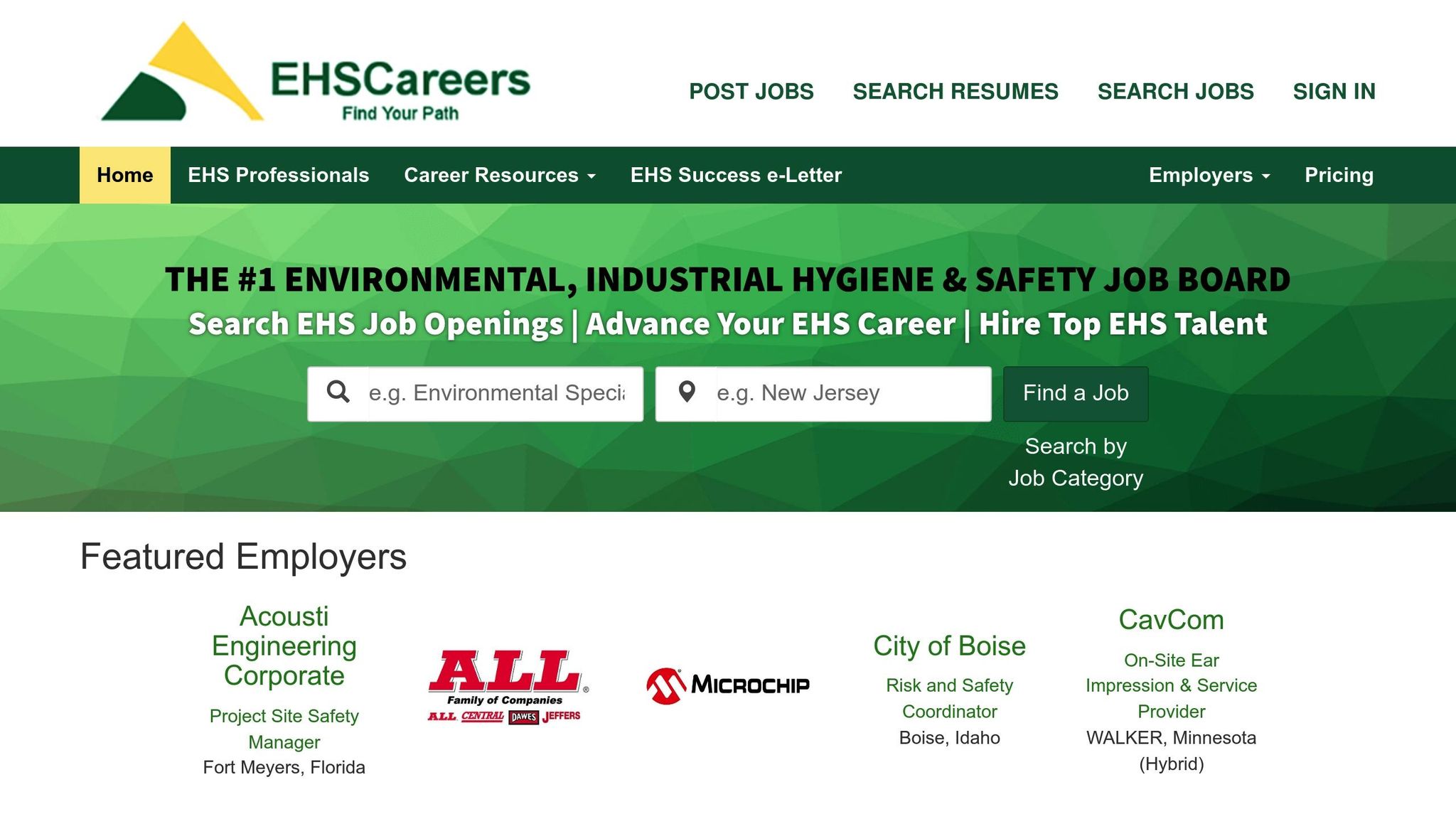Focus the New Jersey location field
This screenshot has height=819, width=1456.
851,393
